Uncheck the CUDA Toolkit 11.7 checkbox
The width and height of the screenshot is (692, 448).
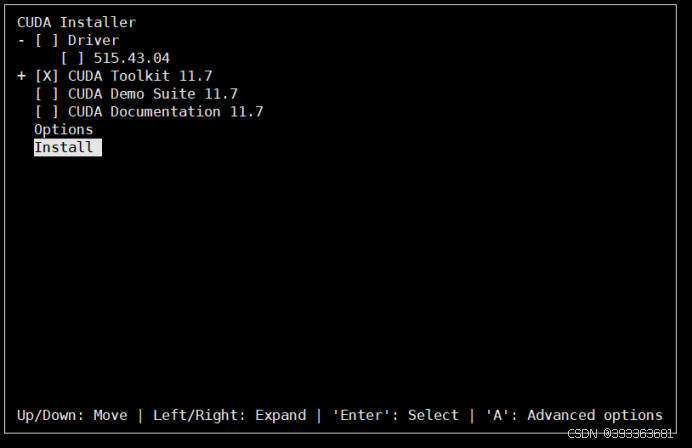pyautogui.click(x=46, y=76)
